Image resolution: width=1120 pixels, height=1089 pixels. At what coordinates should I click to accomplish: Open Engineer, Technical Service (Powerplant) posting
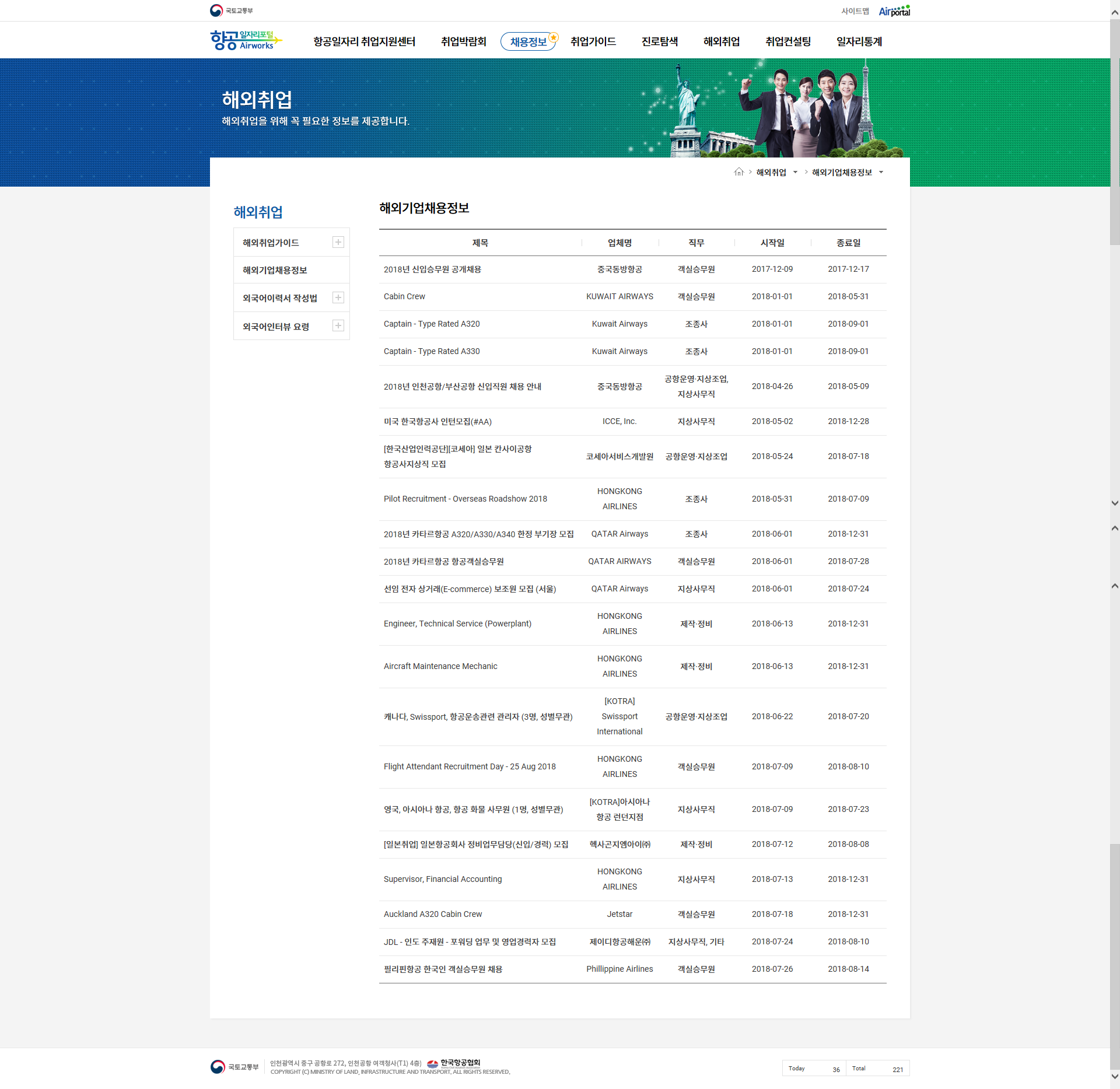457,624
